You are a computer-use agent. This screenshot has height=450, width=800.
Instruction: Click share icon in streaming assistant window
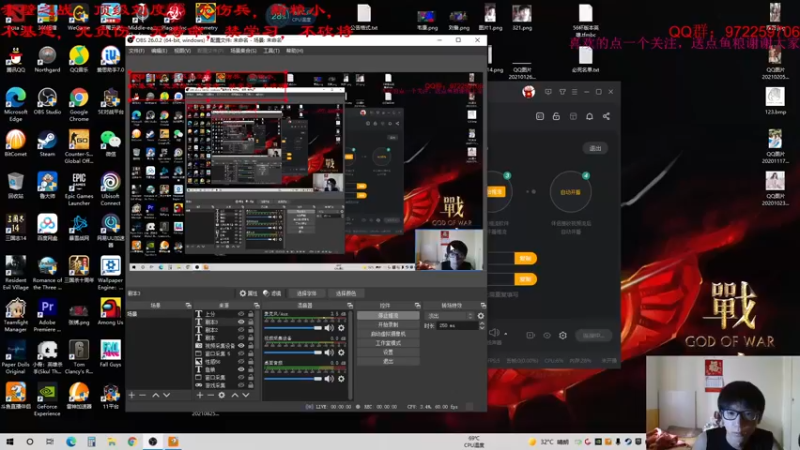coord(606,116)
